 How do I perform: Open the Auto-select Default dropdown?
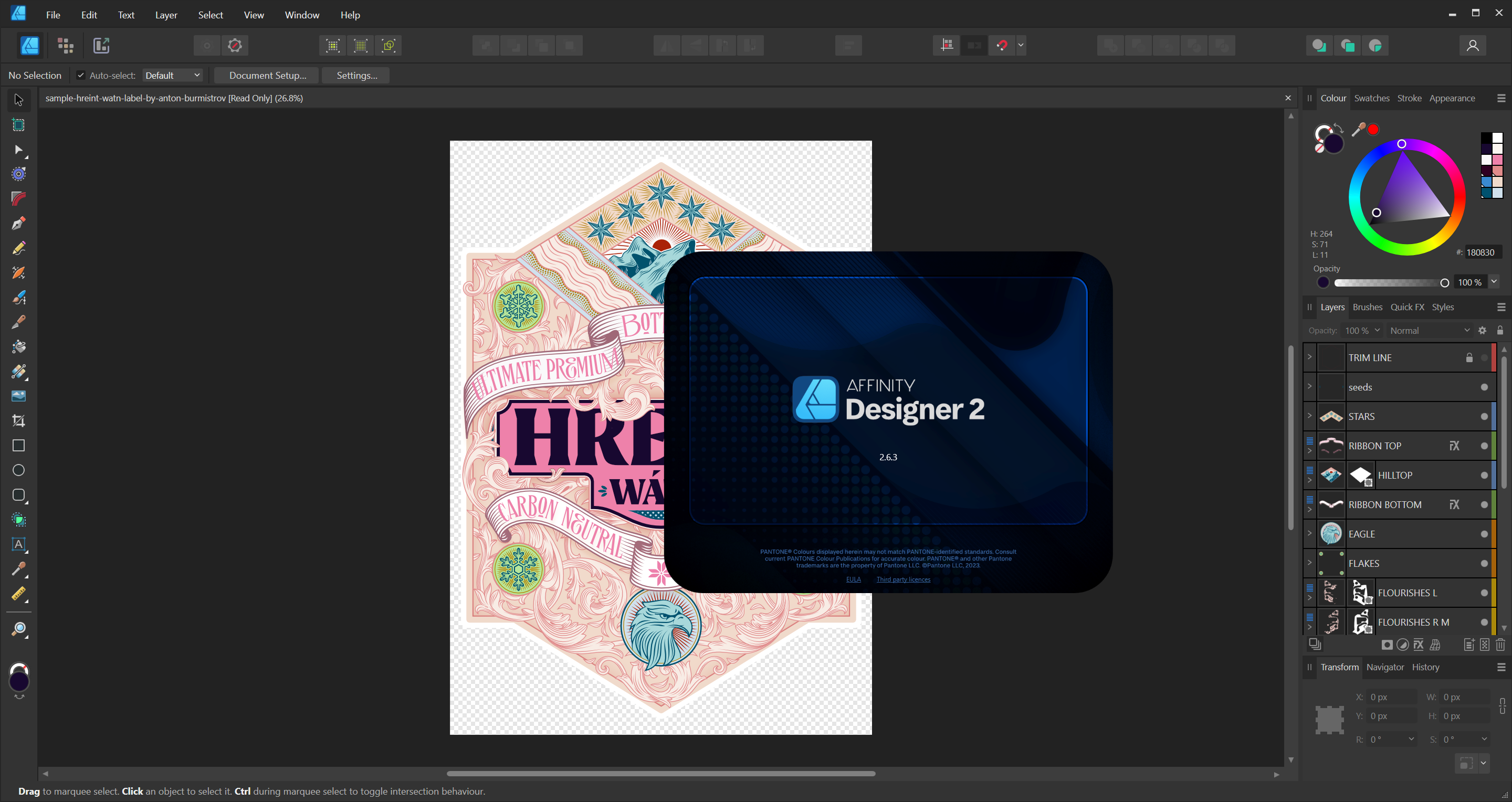(173, 75)
